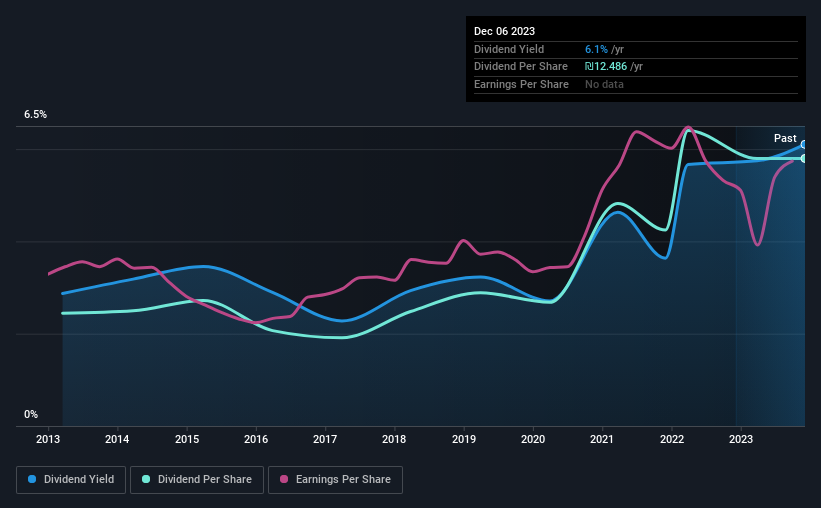Click the pink Earnings Per Share legend dot
Screen dimensions: 821x508
[284, 479]
